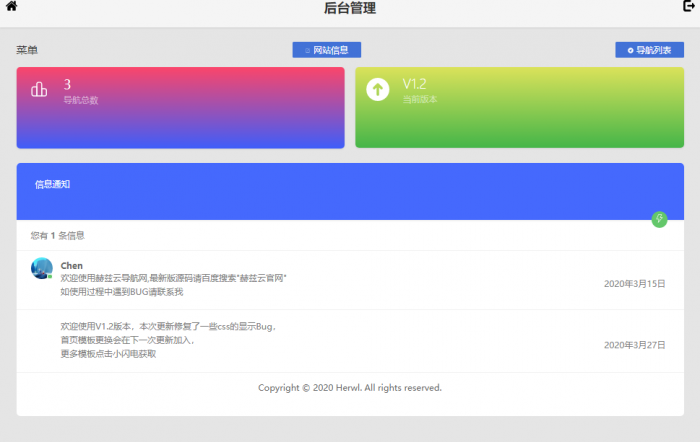Screen dimensions: 700x442
Task: Click the logout icon at top right
Action: [x=688, y=7]
